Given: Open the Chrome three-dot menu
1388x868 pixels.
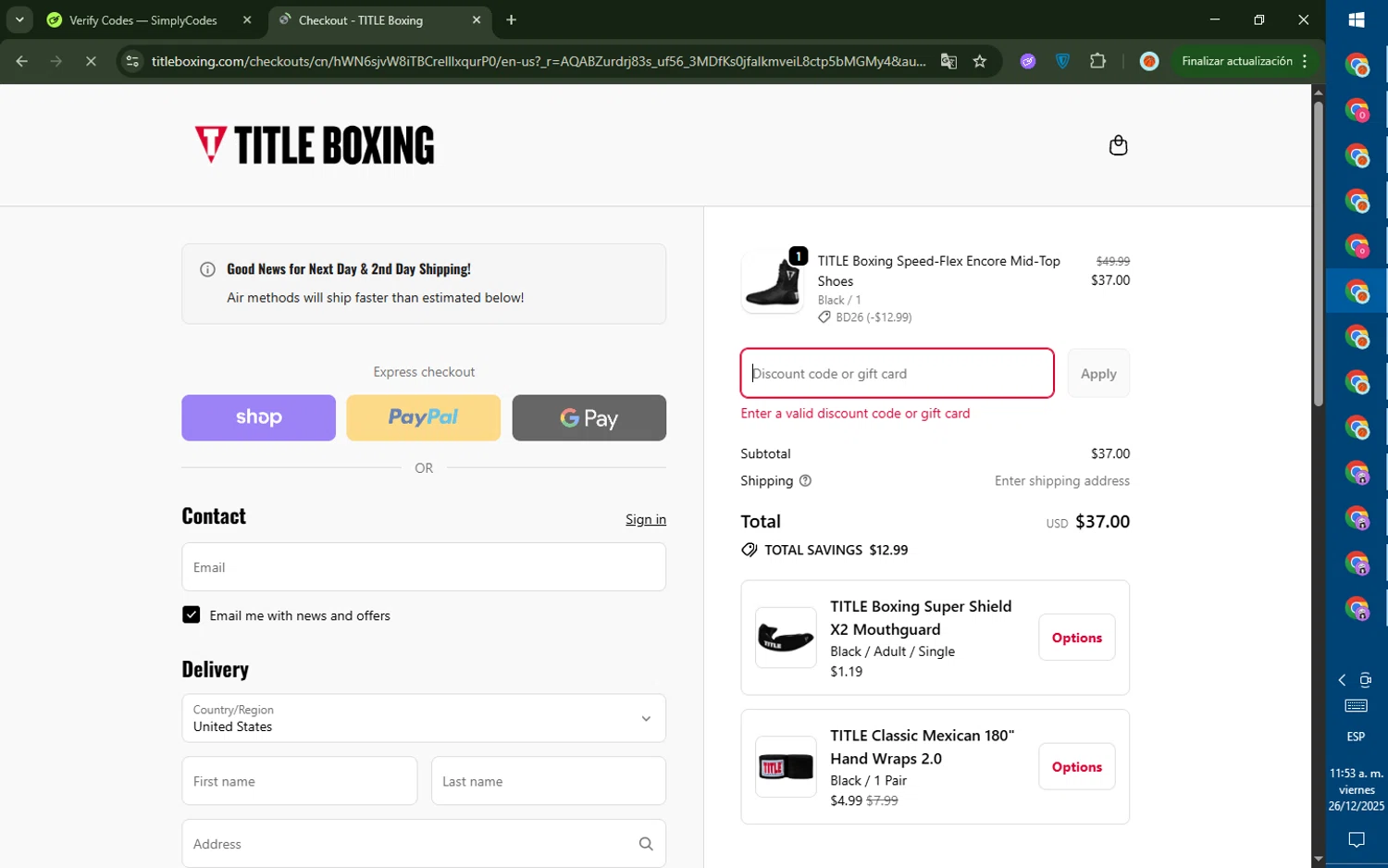Looking at the screenshot, I should pos(1305,61).
